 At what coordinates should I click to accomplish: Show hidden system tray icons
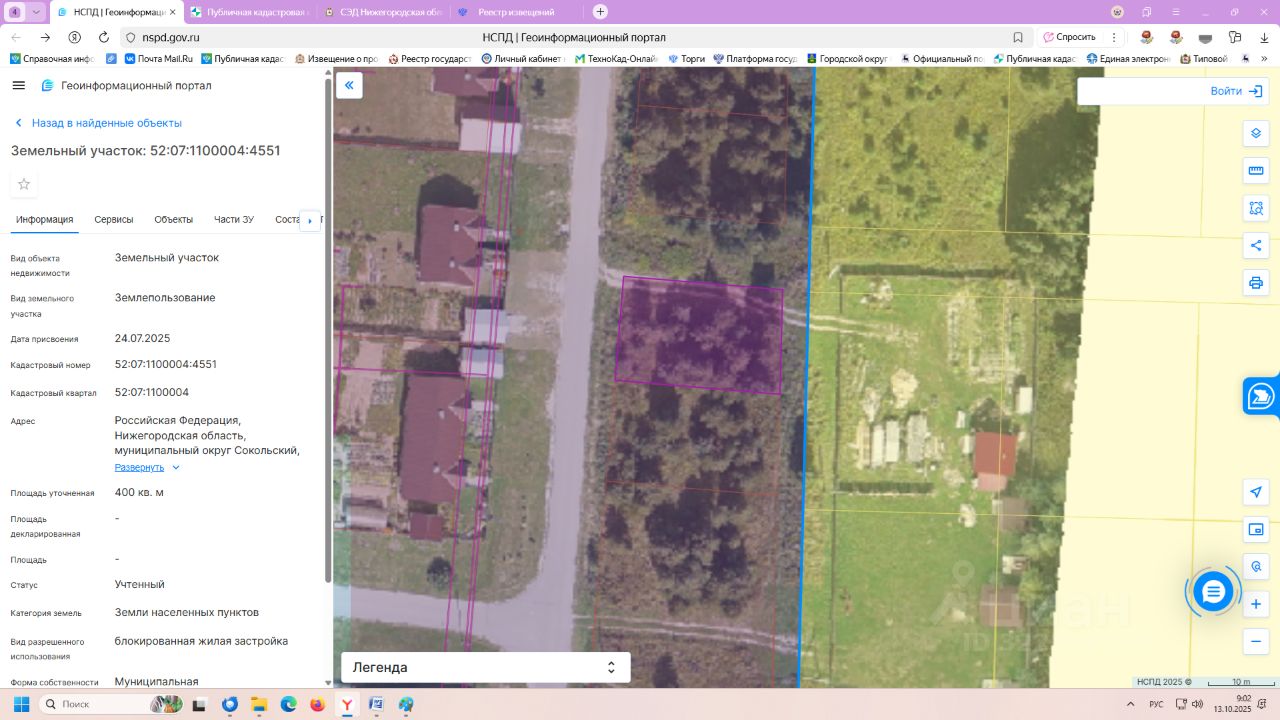point(1128,704)
